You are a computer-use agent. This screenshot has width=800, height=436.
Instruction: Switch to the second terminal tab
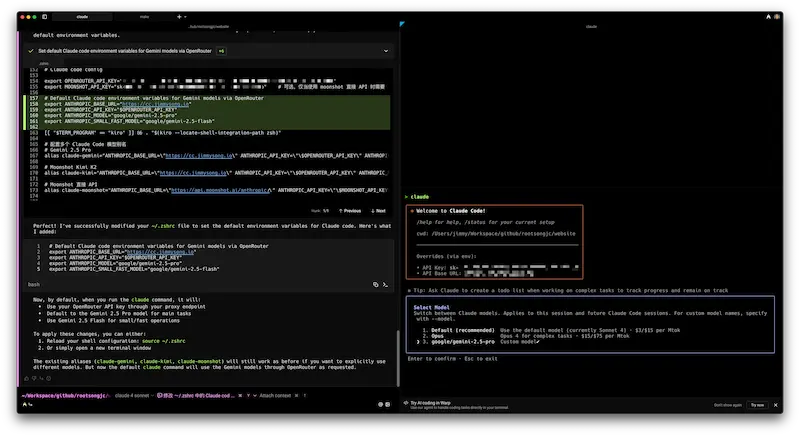point(144,17)
